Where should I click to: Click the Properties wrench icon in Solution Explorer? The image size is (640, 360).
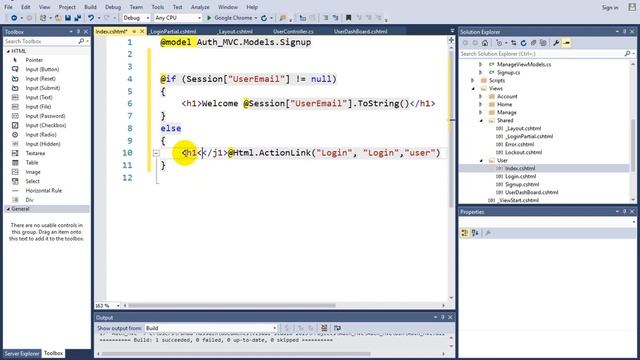click(x=556, y=43)
